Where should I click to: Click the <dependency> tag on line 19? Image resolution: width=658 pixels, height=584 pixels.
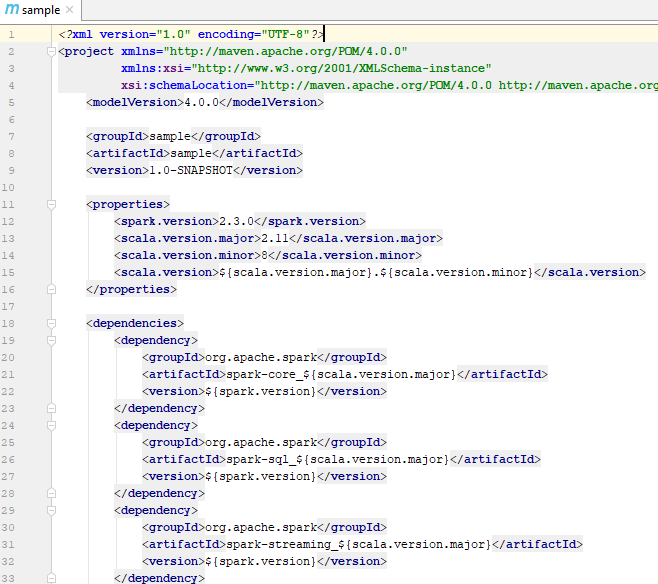click(156, 340)
